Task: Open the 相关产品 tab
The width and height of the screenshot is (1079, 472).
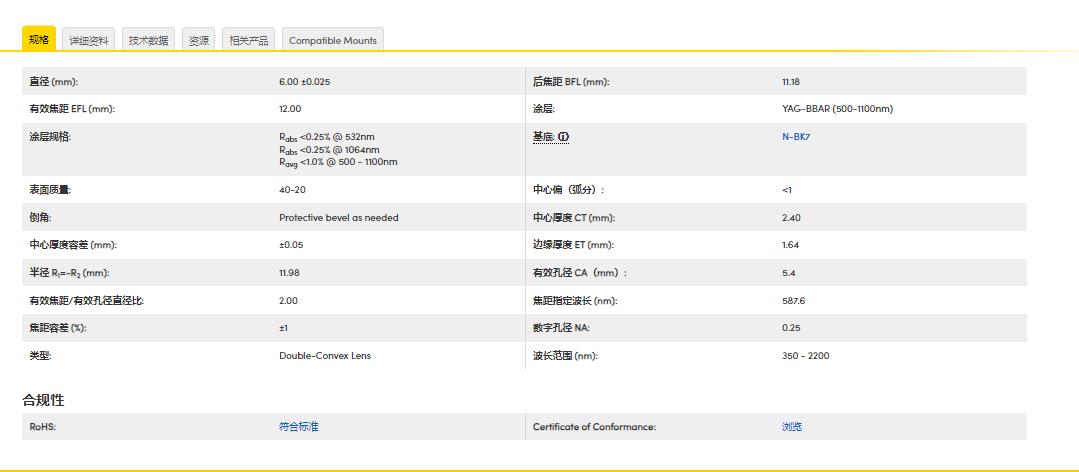Action: [x=248, y=41]
